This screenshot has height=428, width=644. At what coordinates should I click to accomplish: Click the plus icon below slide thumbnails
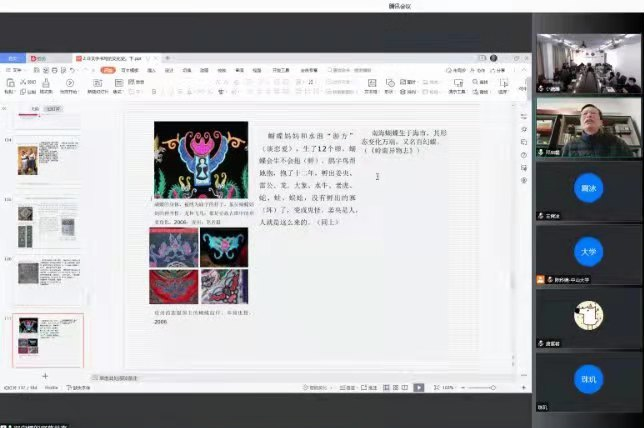click(45, 375)
